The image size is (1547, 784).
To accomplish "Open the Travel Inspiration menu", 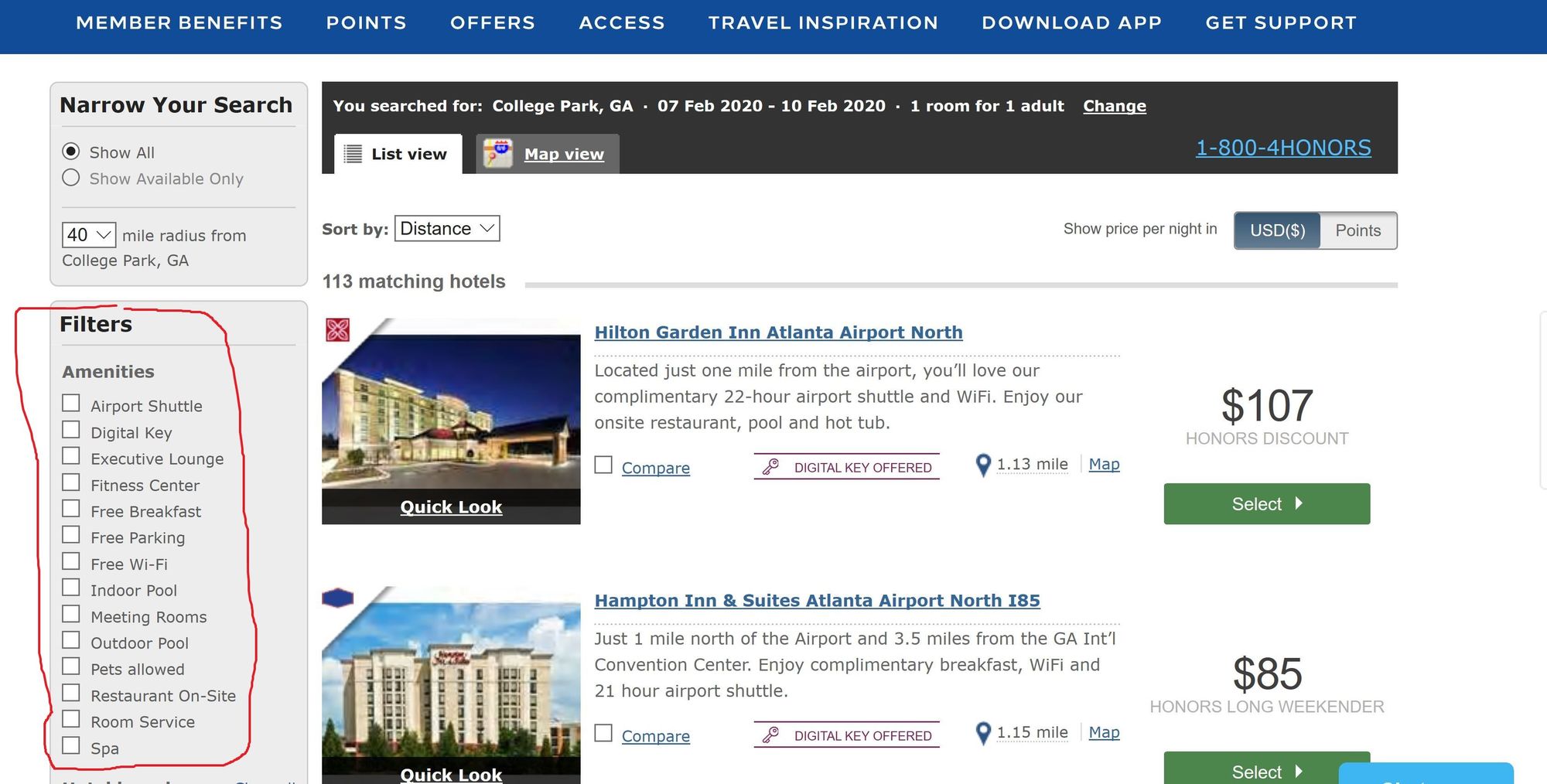I will click(823, 23).
